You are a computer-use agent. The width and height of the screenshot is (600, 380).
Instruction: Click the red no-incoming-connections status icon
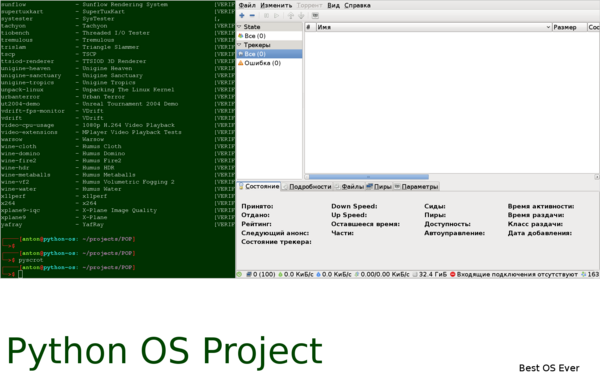pyautogui.click(x=452, y=274)
